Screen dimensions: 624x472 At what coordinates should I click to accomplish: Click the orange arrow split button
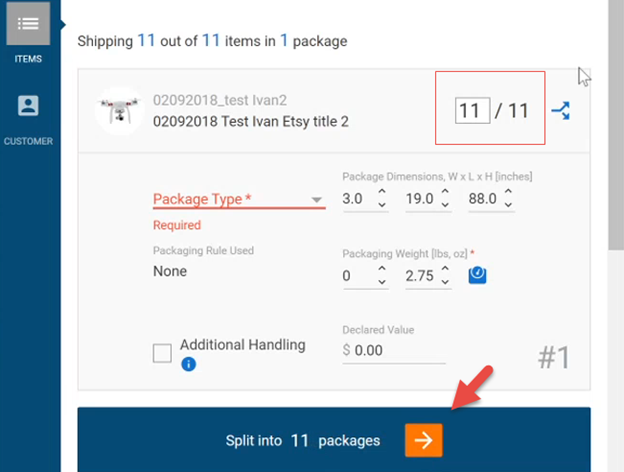tap(423, 440)
